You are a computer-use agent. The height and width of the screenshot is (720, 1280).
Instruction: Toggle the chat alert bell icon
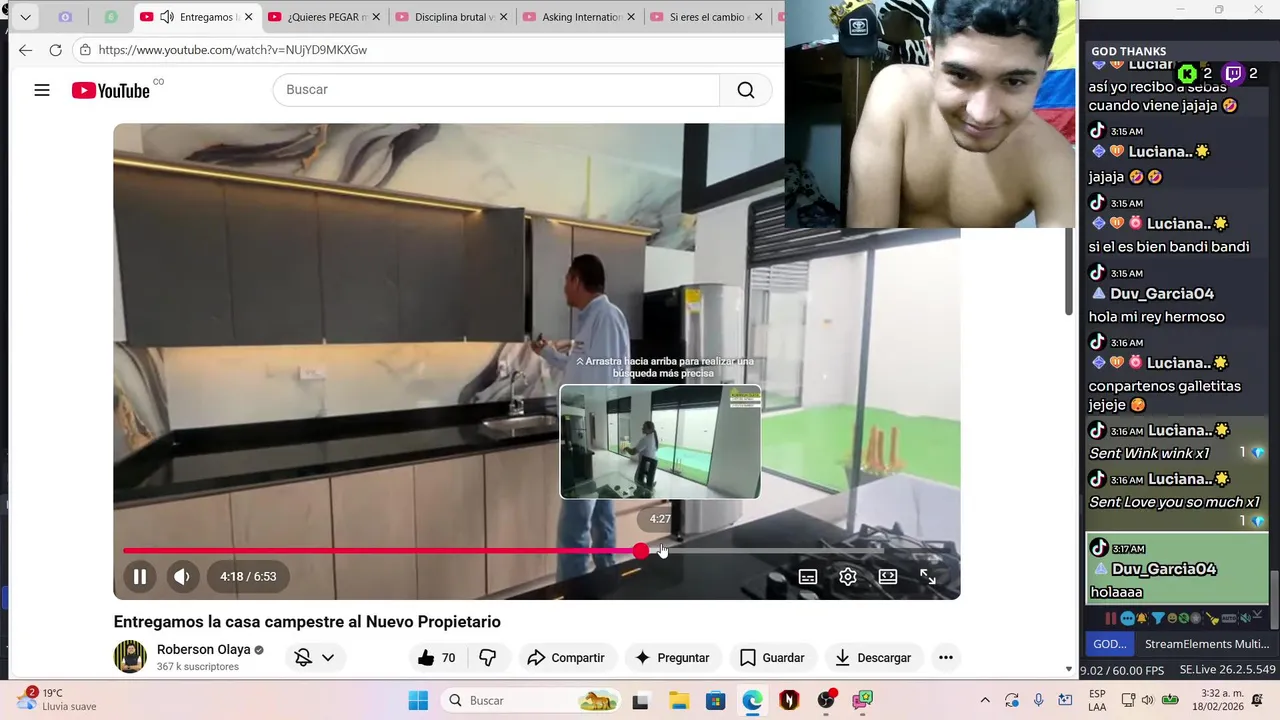point(1142,618)
